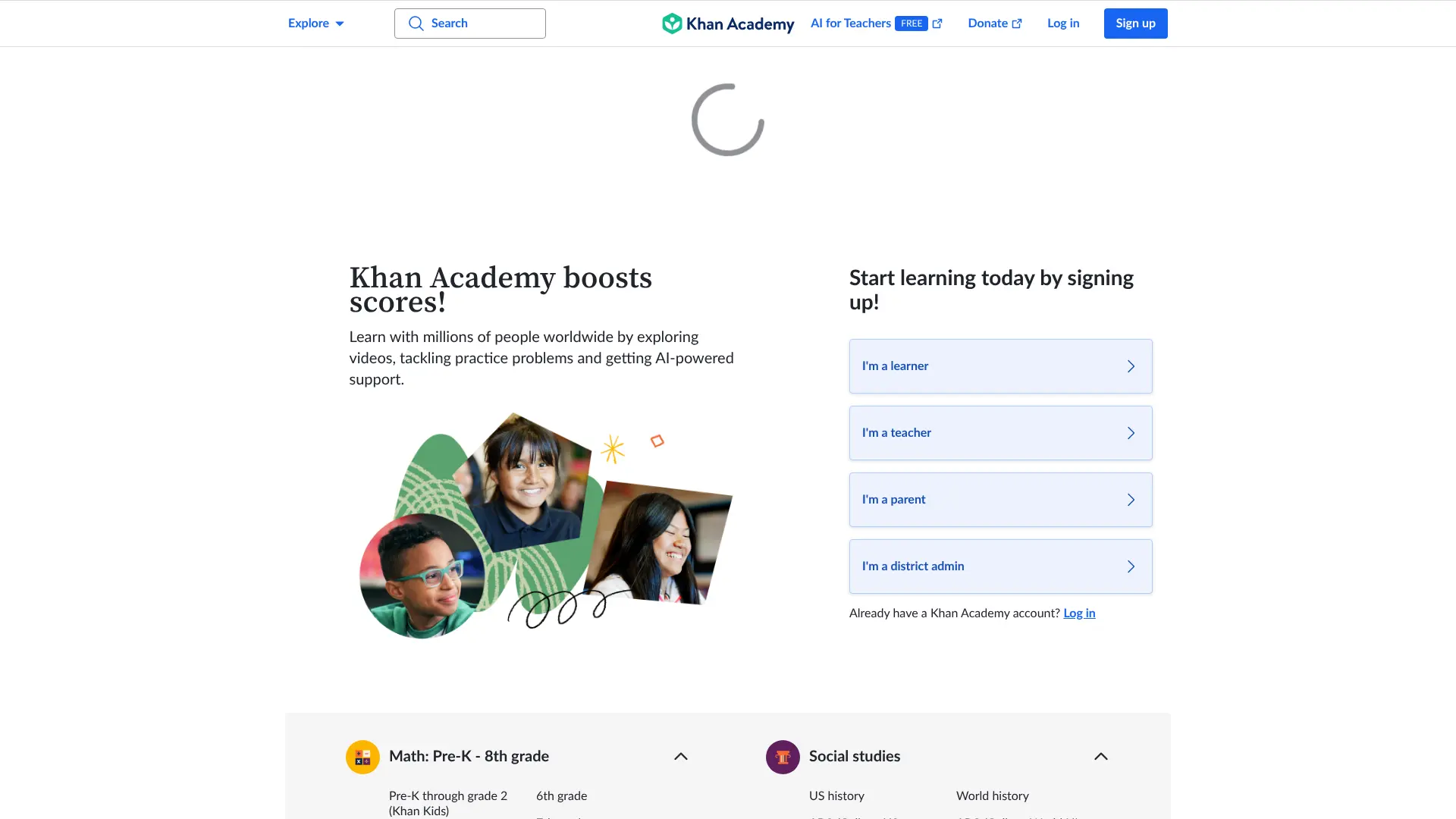Click the Khan Academy leaf logo icon

pyautogui.click(x=672, y=24)
